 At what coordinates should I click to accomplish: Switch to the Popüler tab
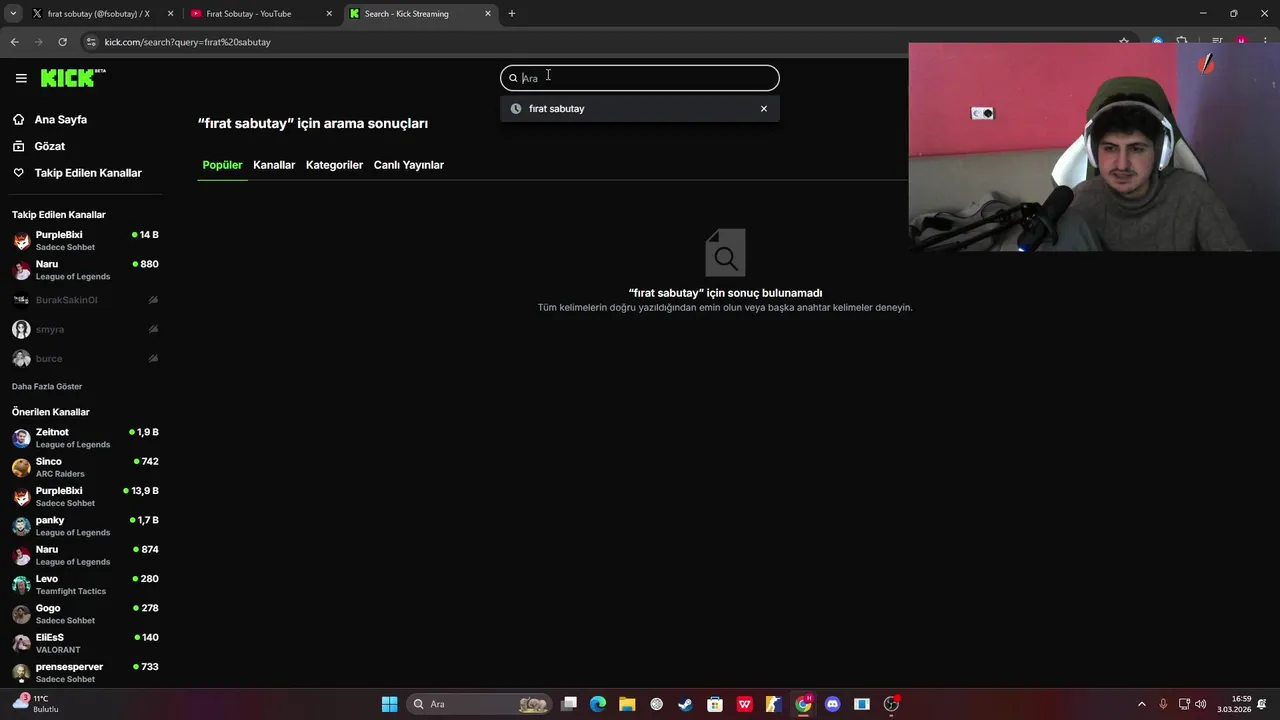pyautogui.click(x=222, y=165)
